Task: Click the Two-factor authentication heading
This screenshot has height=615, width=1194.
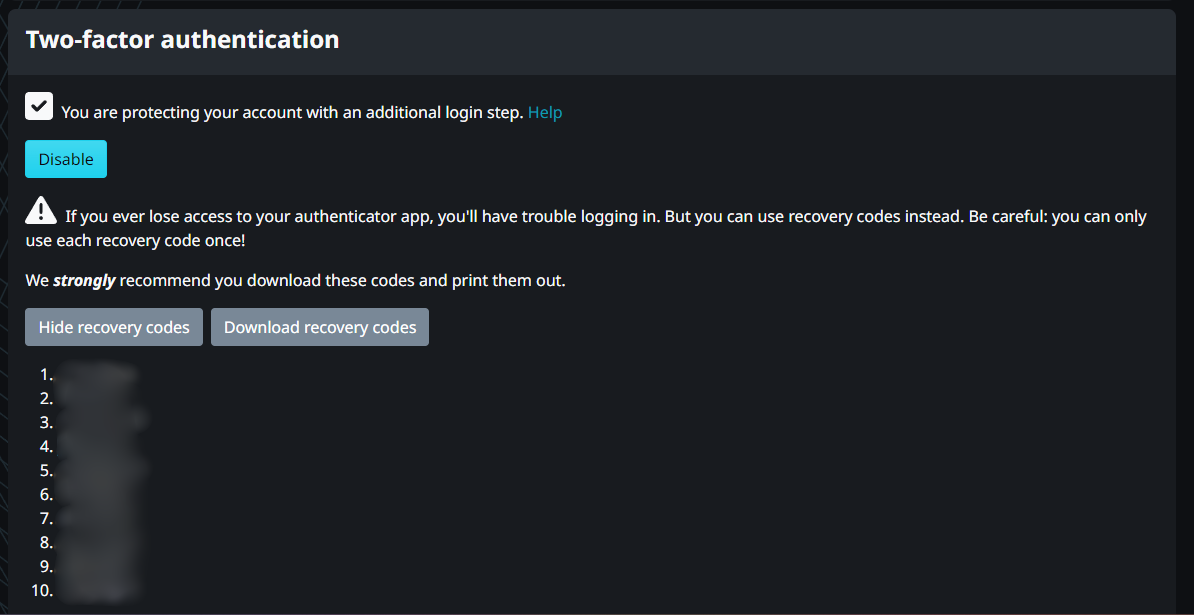Action: coord(182,40)
